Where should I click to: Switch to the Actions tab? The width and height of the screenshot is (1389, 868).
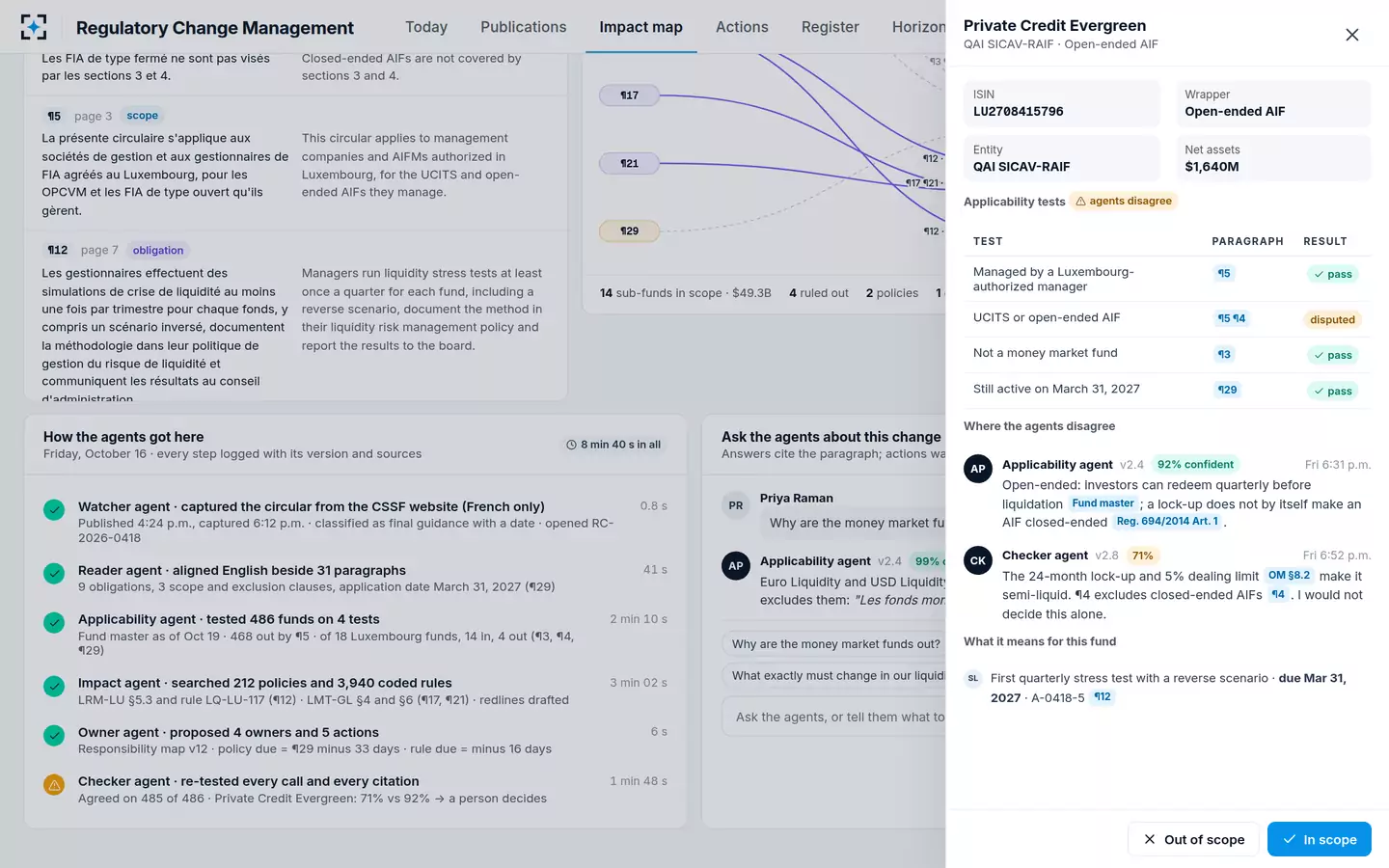point(742,27)
